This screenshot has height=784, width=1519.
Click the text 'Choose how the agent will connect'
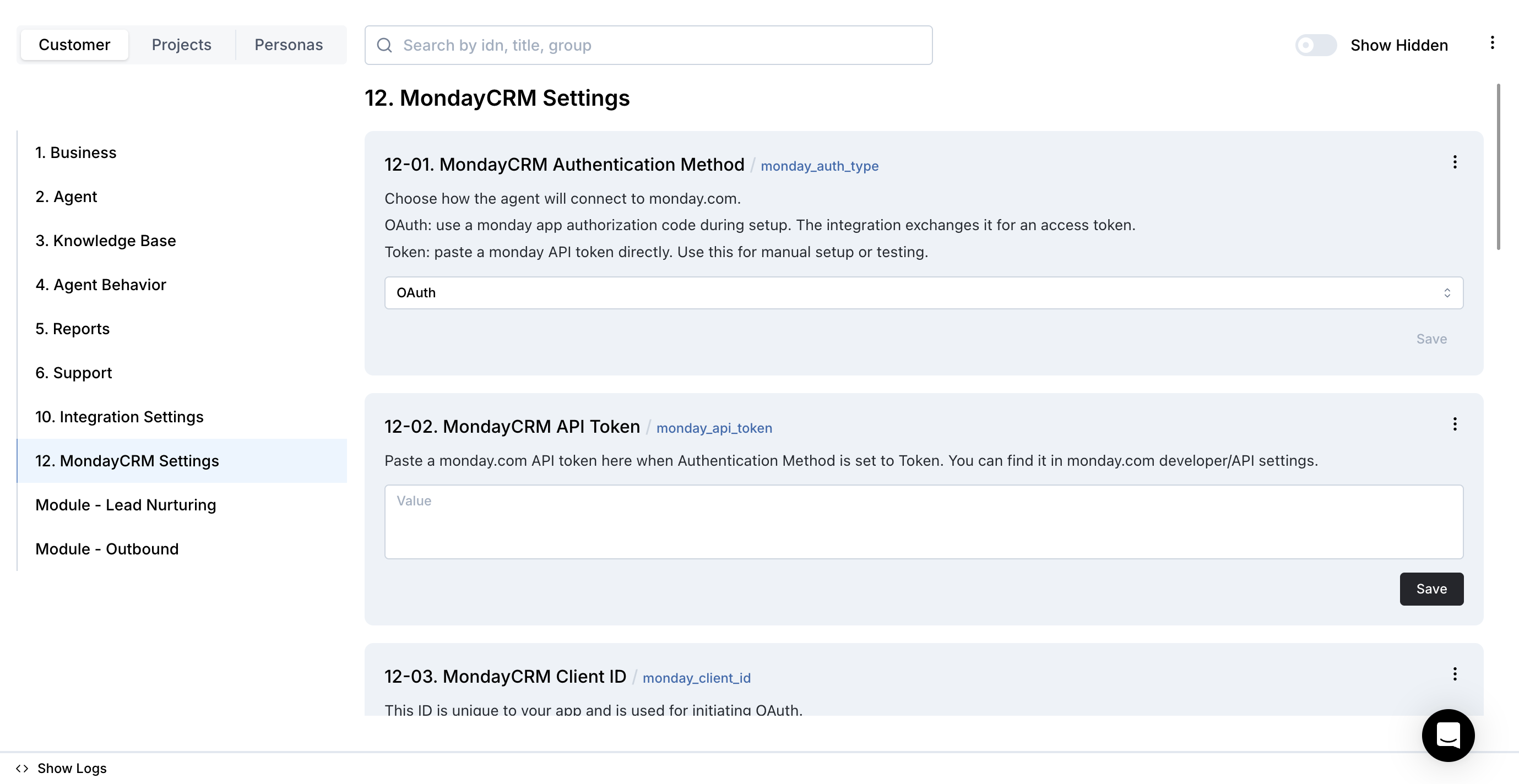click(562, 199)
